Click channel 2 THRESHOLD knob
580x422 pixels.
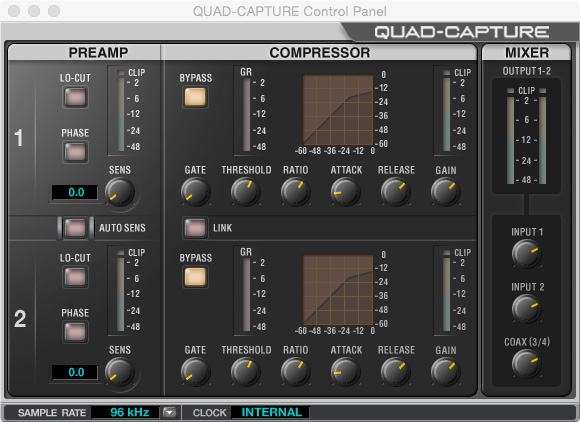pyautogui.click(x=246, y=372)
